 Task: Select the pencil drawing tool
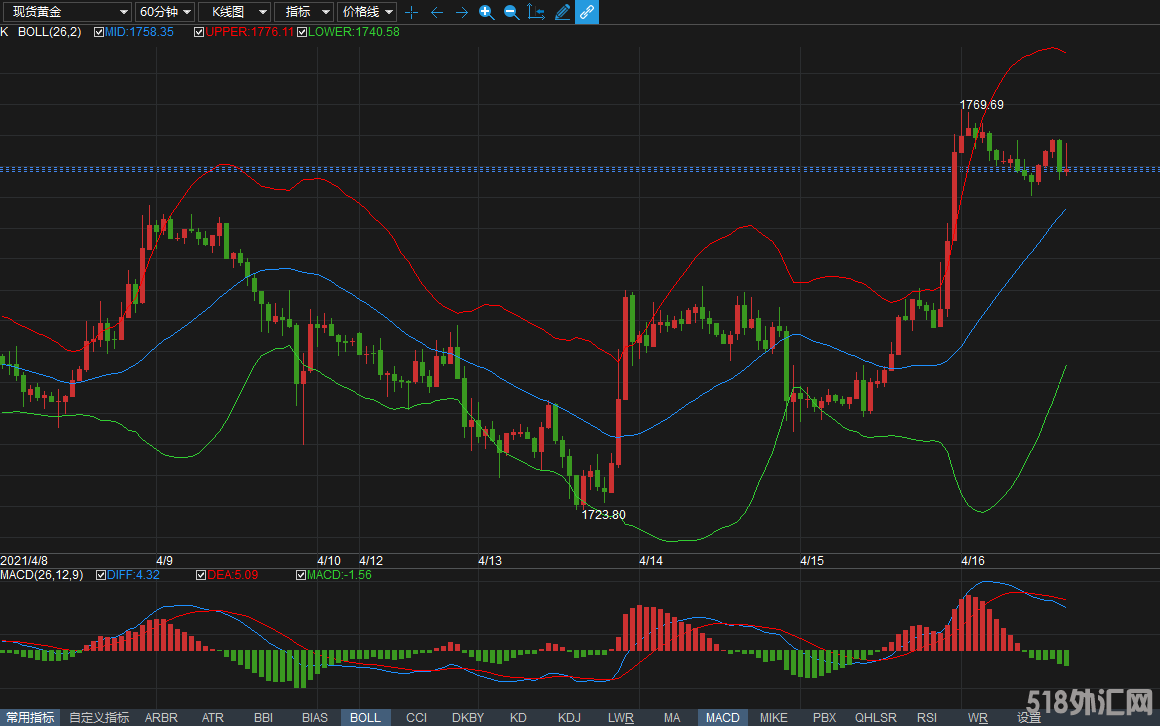562,12
